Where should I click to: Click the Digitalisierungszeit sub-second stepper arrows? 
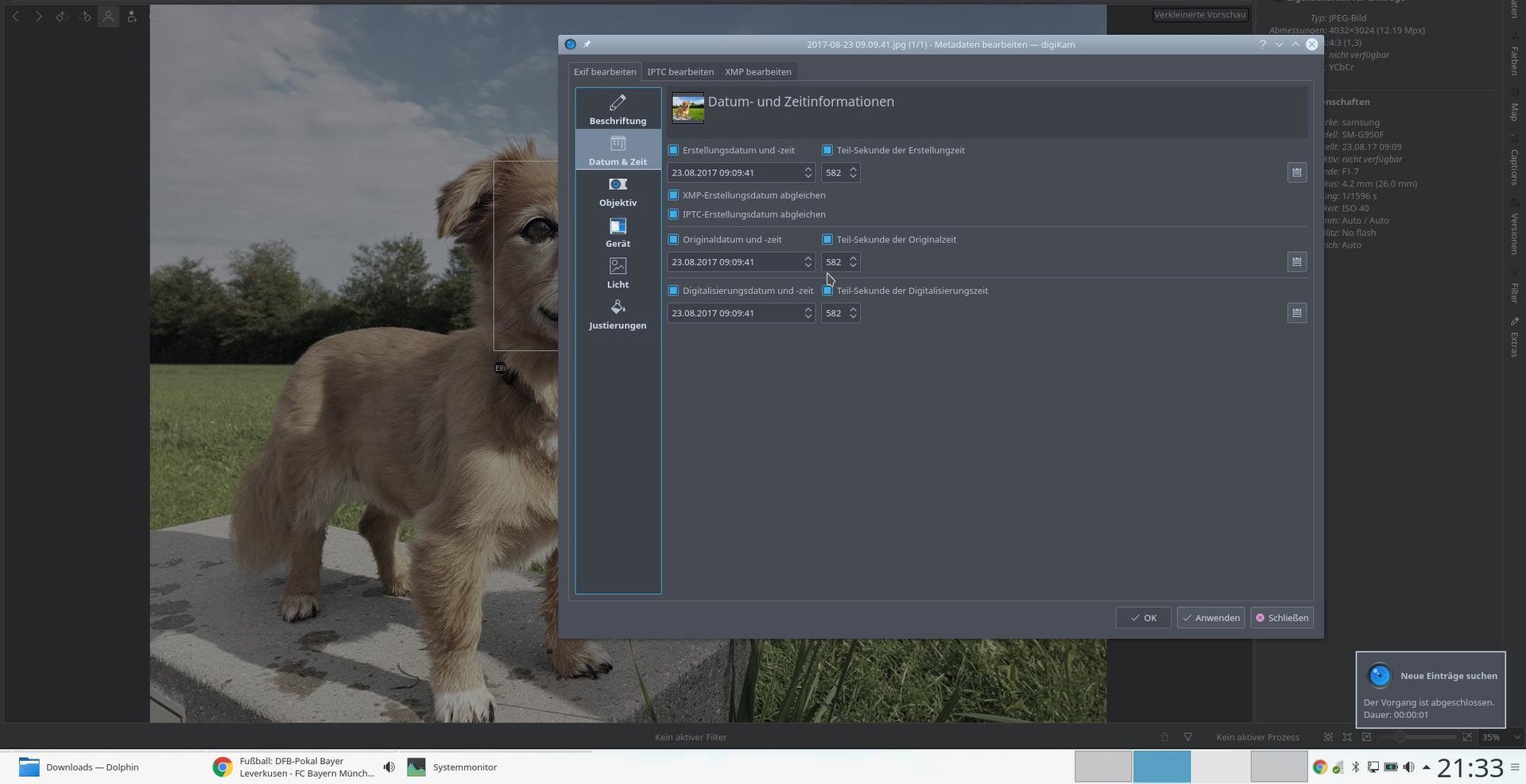click(853, 313)
